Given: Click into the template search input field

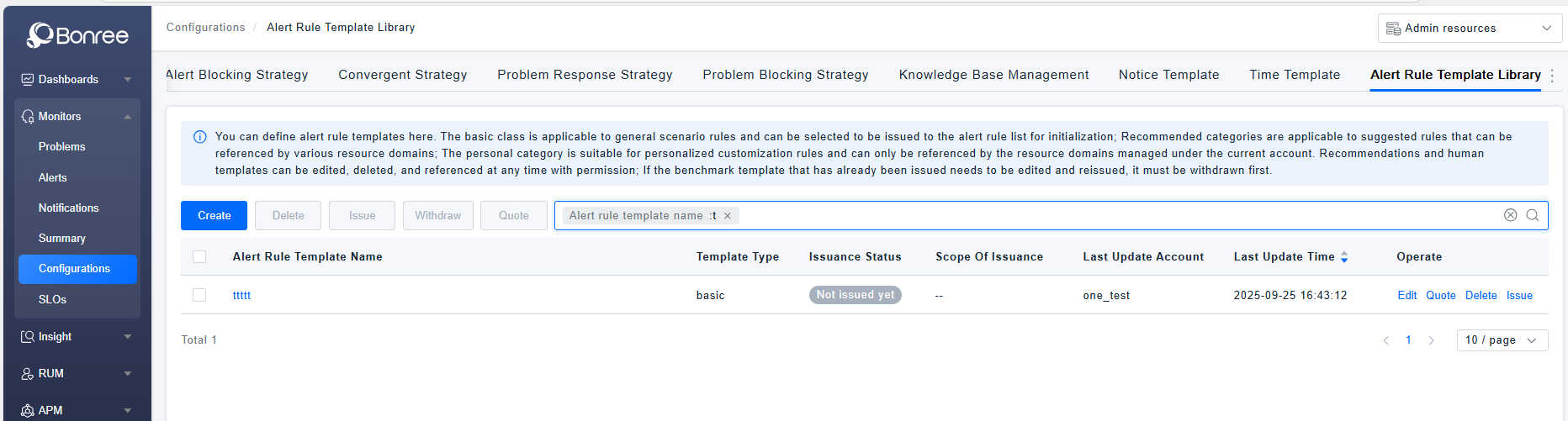Looking at the screenshot, I should coord(1094,216).
